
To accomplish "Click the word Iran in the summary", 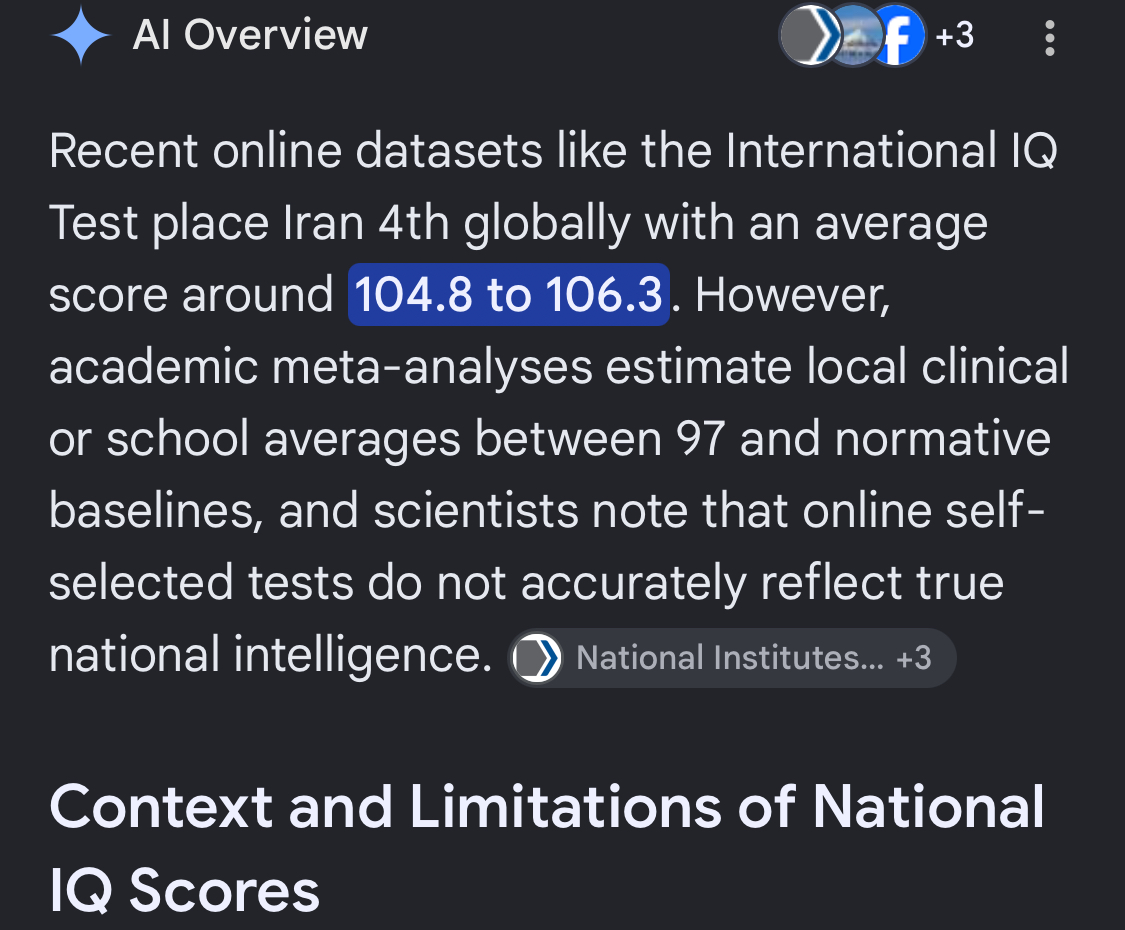I will 324,223.
